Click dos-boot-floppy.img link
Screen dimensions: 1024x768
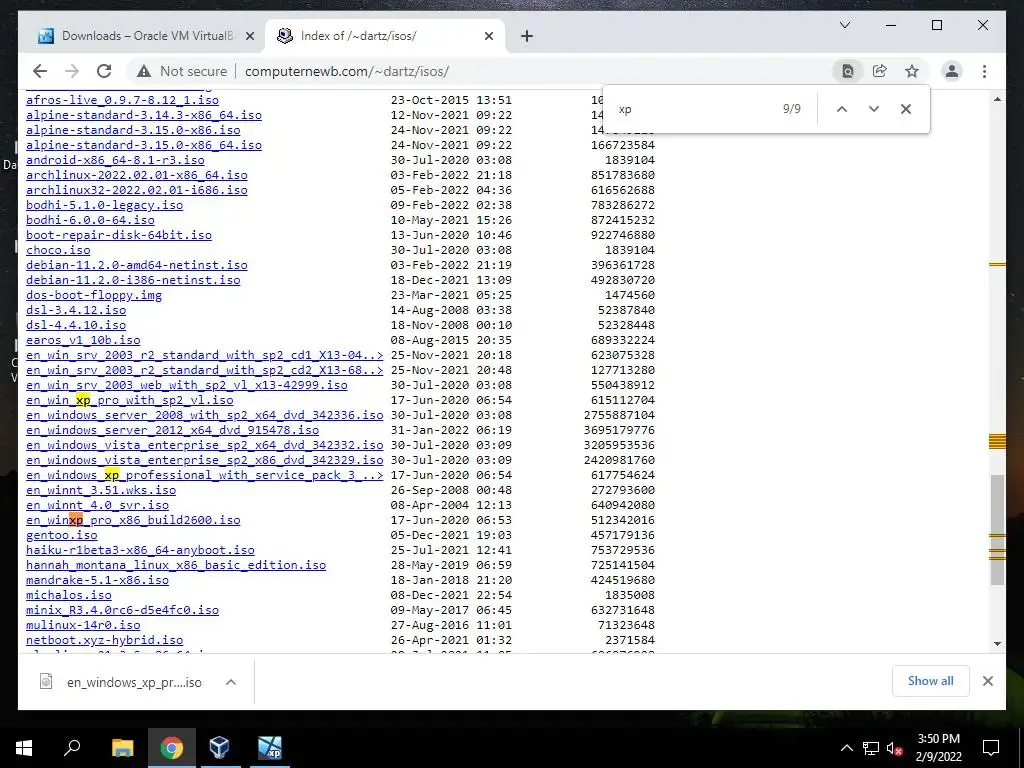94,295
